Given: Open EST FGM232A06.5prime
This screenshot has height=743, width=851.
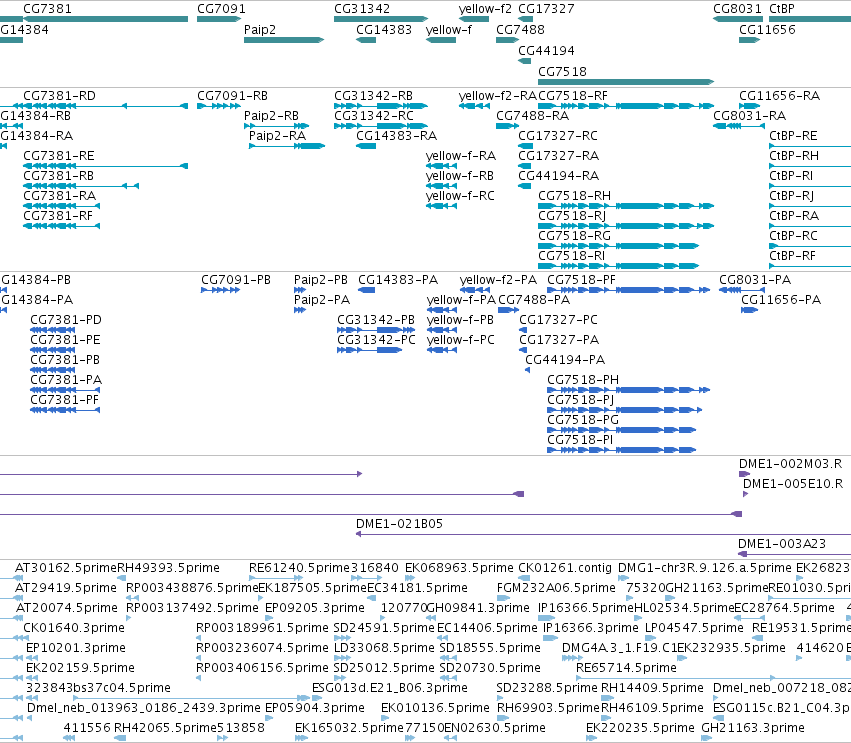Looking at the screenshot, I should [503, 598].
